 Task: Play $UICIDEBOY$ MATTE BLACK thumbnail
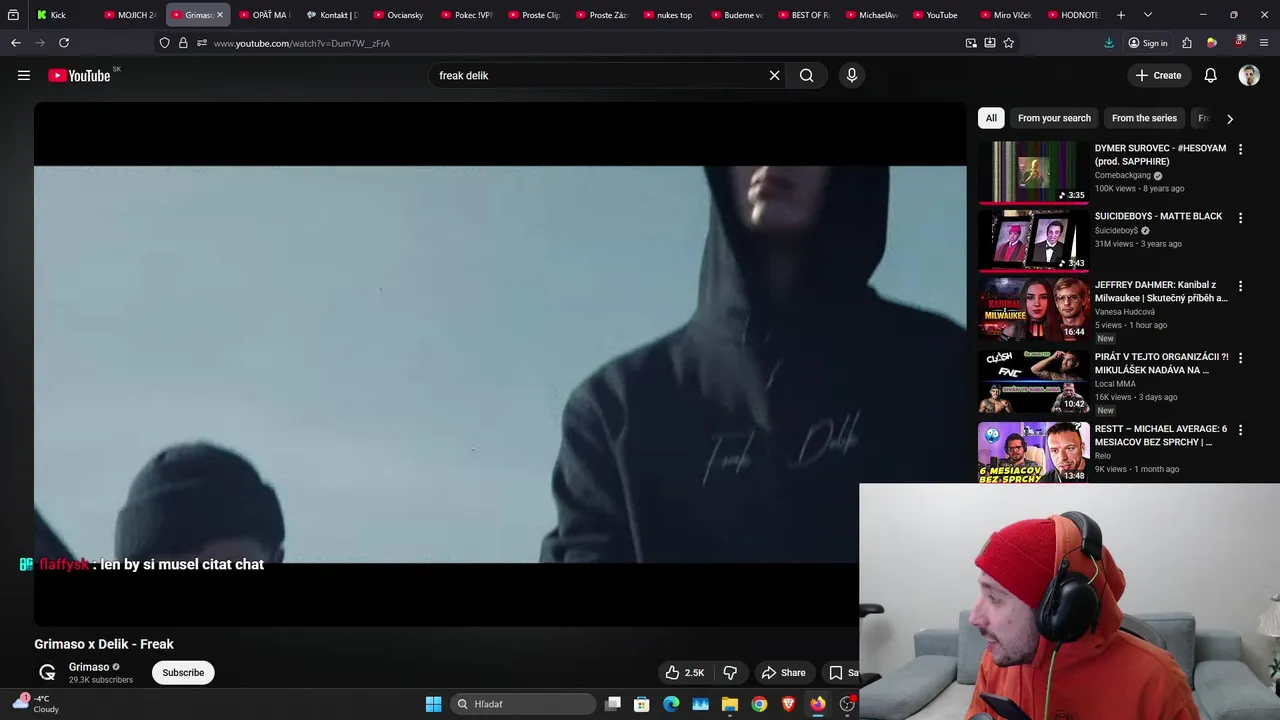point(1033,240)
